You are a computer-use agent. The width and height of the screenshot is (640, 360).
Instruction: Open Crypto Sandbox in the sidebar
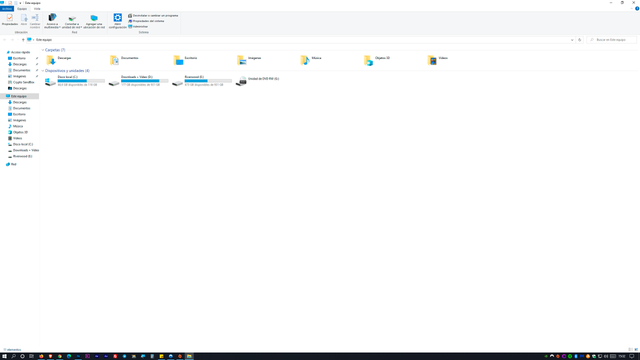tap(20, 82)
